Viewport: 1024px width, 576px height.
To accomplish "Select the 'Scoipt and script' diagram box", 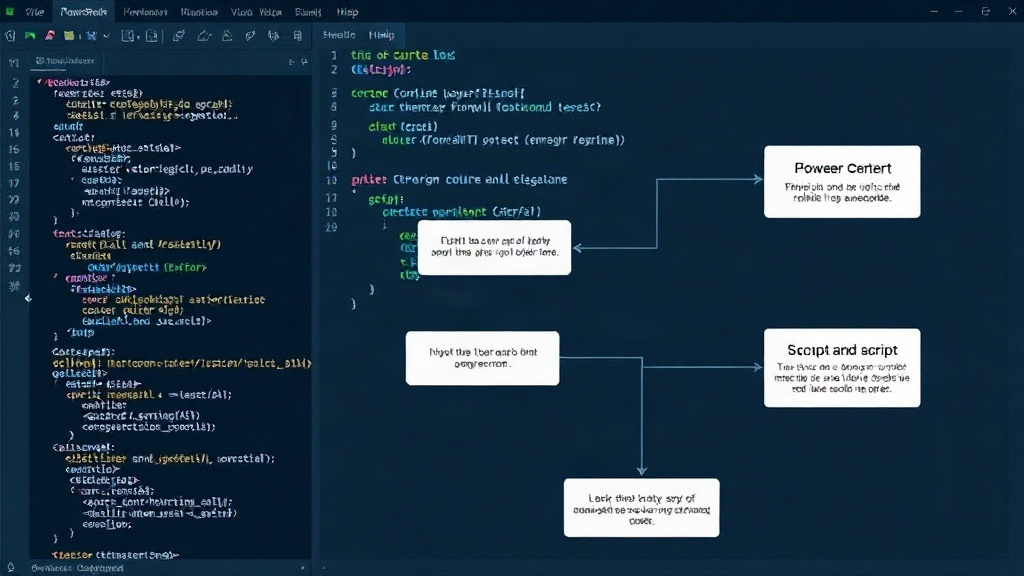I will coord(842,368).
